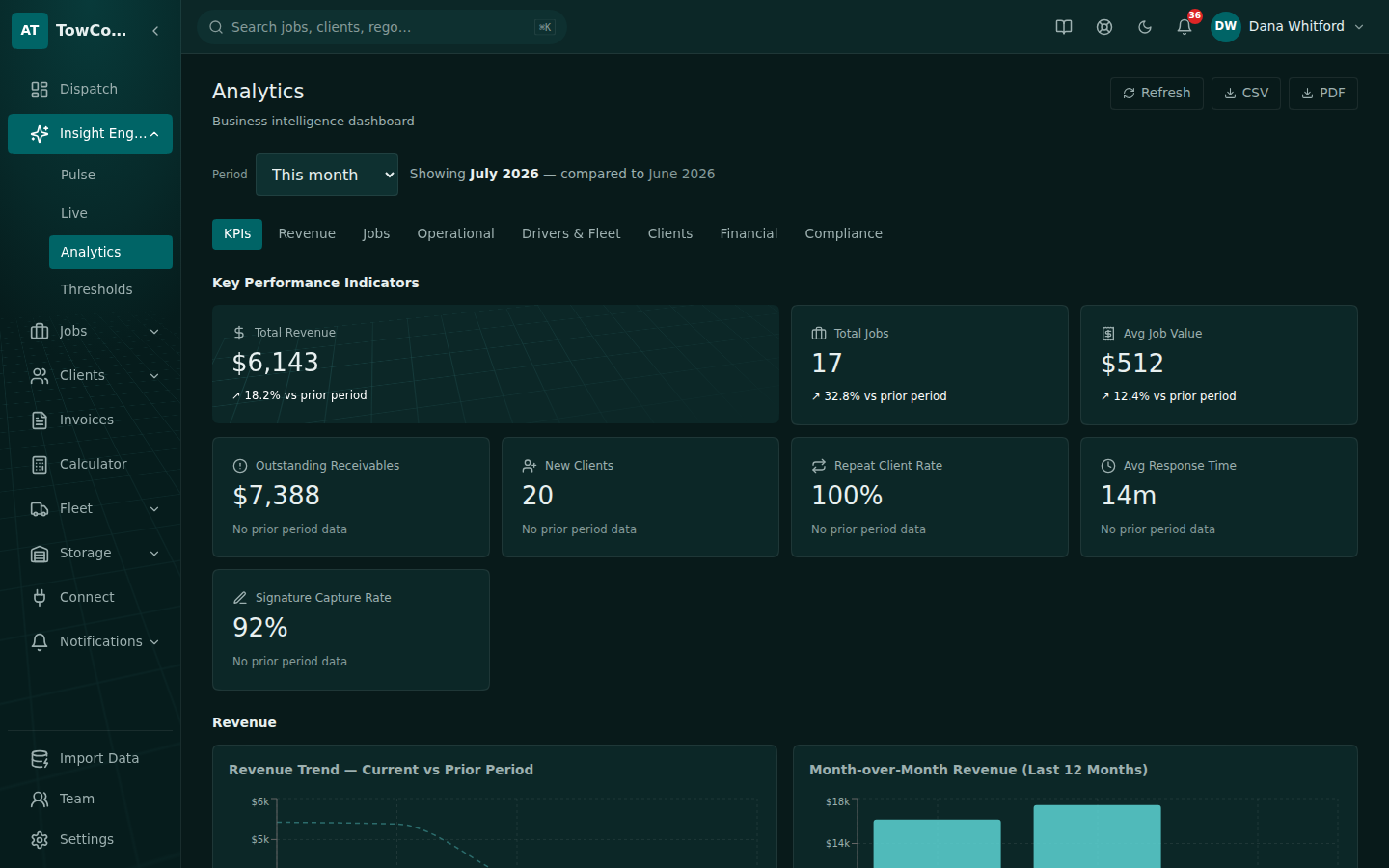The image size is (1389, 868).
Task: Click the New Clients user-plus icon
Action: pos(530,466)
